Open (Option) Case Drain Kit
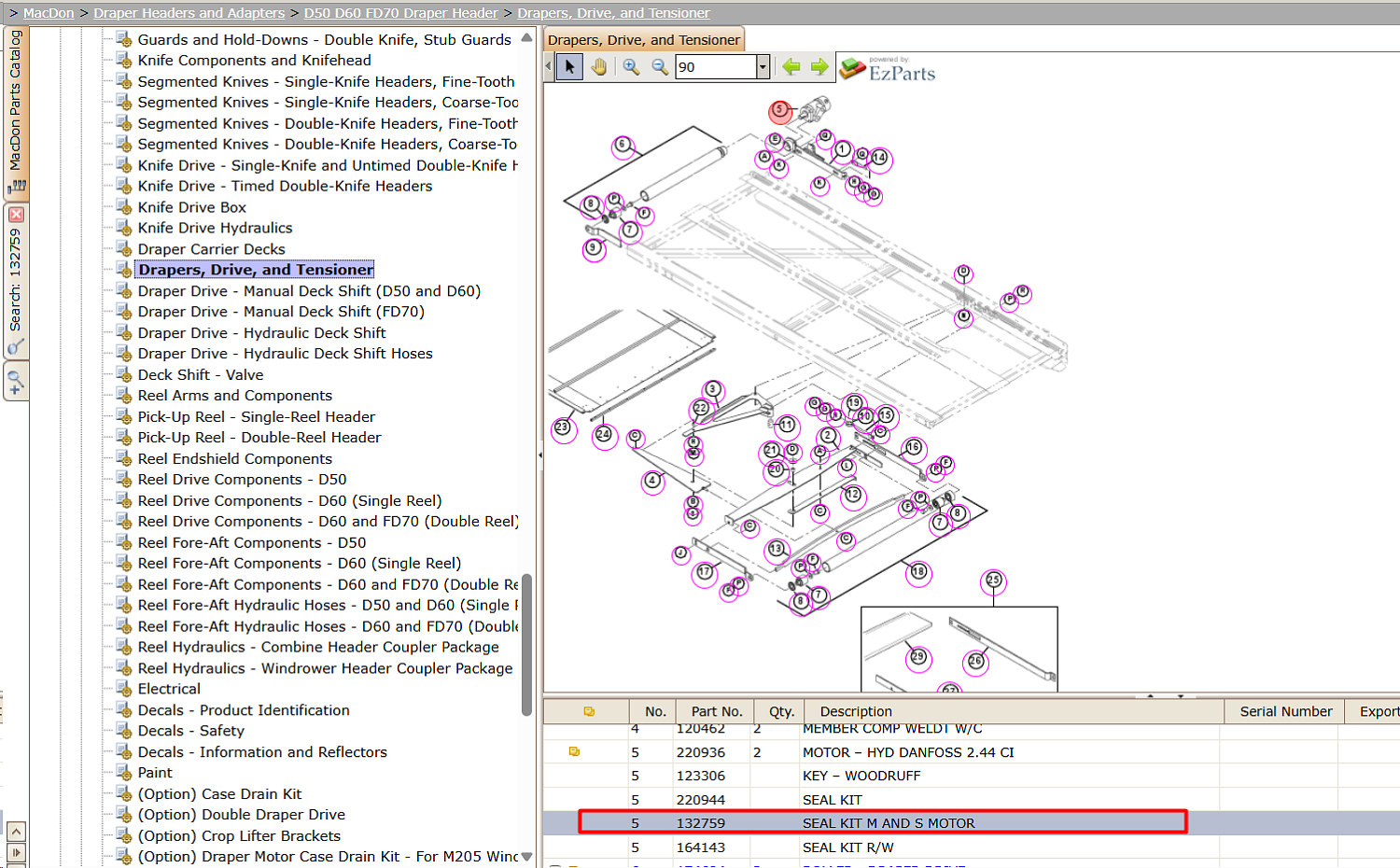The image size is (1400, 868). pos(219,794)
